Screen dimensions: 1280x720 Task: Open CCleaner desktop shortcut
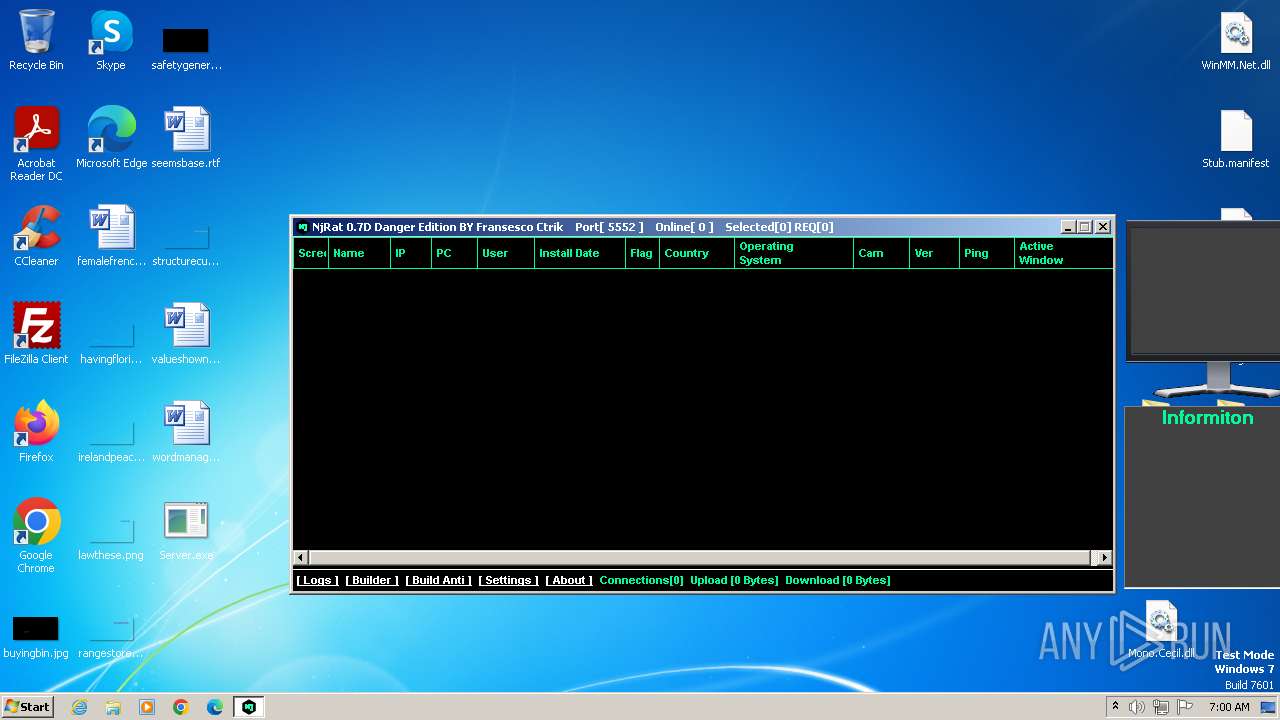(x=36, y=236)
